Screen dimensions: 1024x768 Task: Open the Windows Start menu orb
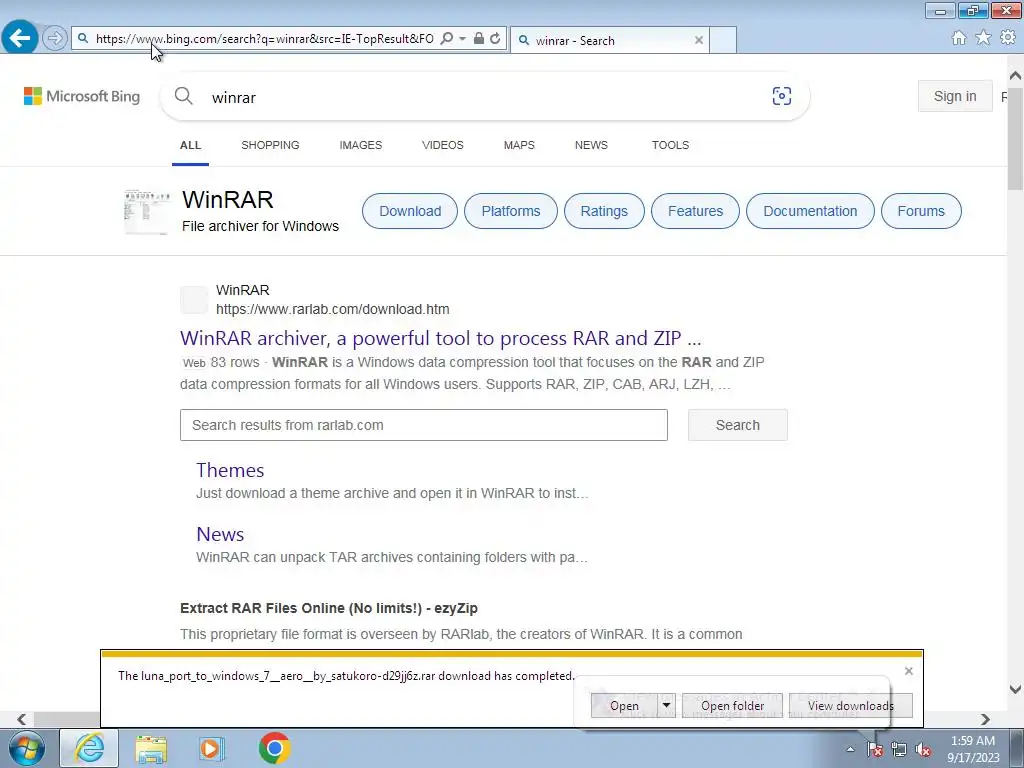[x=27, y=748]
